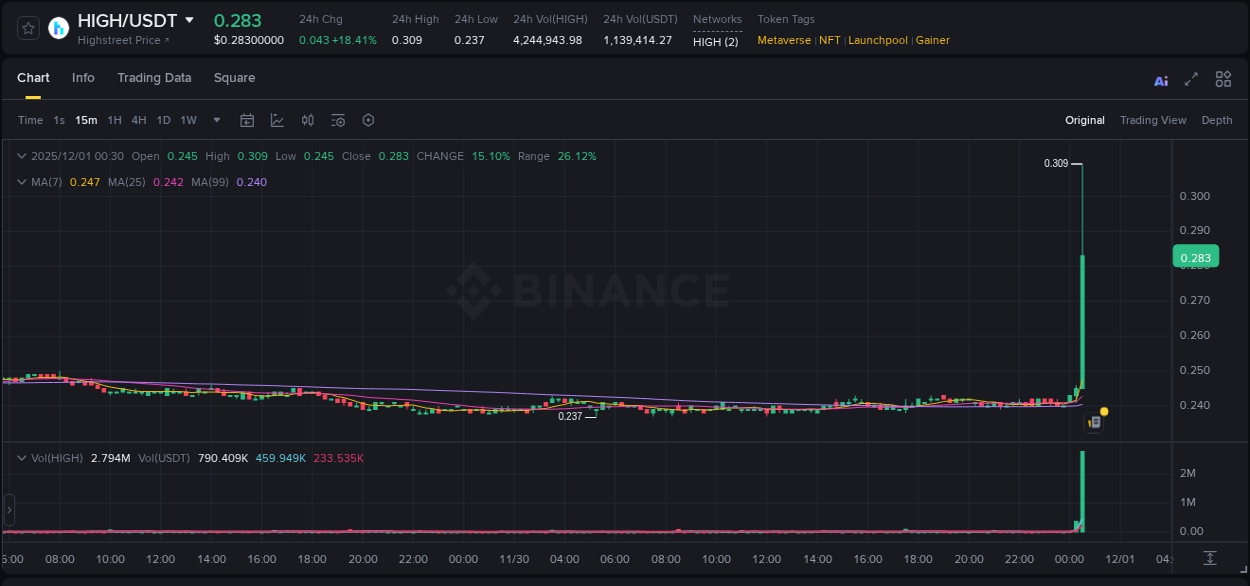Switch to the Trading Data tab
The height and width of the screenshot is (586, 1250).
pos(154,77)
